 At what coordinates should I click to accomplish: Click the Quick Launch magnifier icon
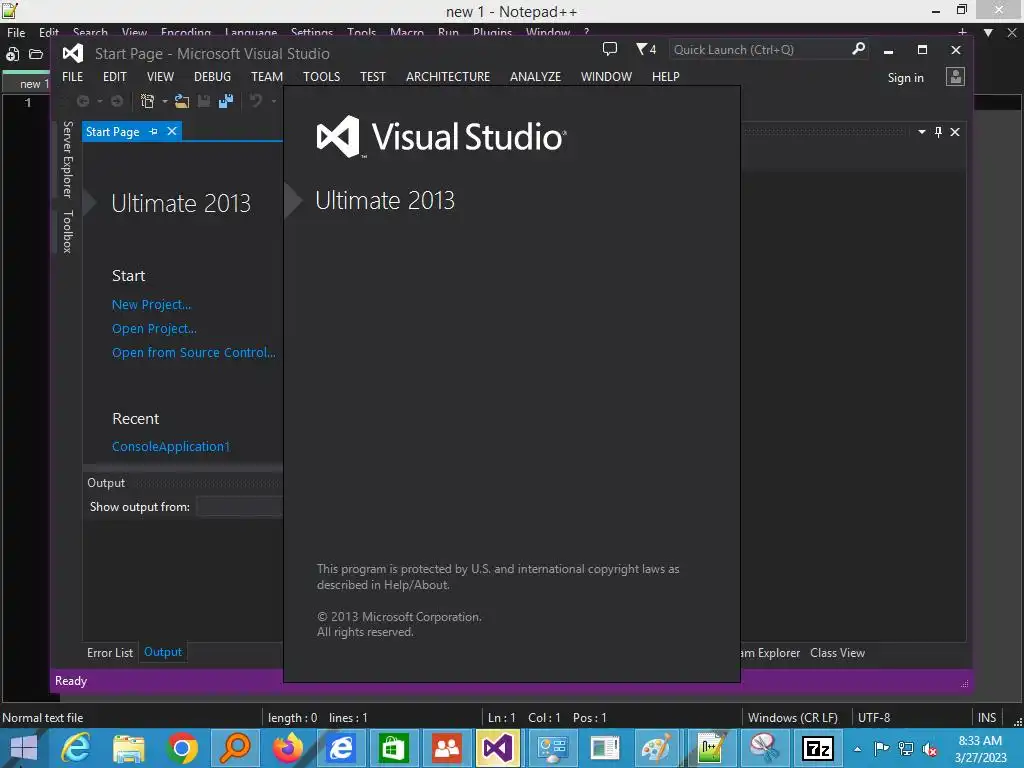tap(858, 49)
